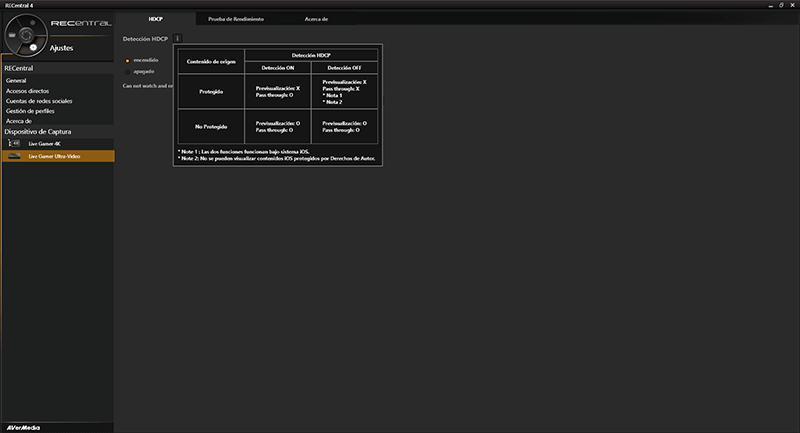Click the Detección HDCP label
Screen dimensions: 800x433
tap(145, 39)
